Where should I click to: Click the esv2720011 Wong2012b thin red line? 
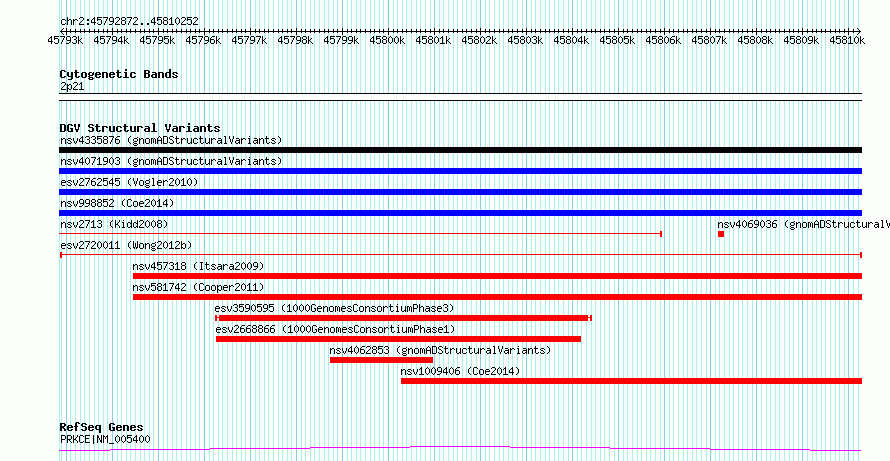pyautogui.click(x=460, y=255)
